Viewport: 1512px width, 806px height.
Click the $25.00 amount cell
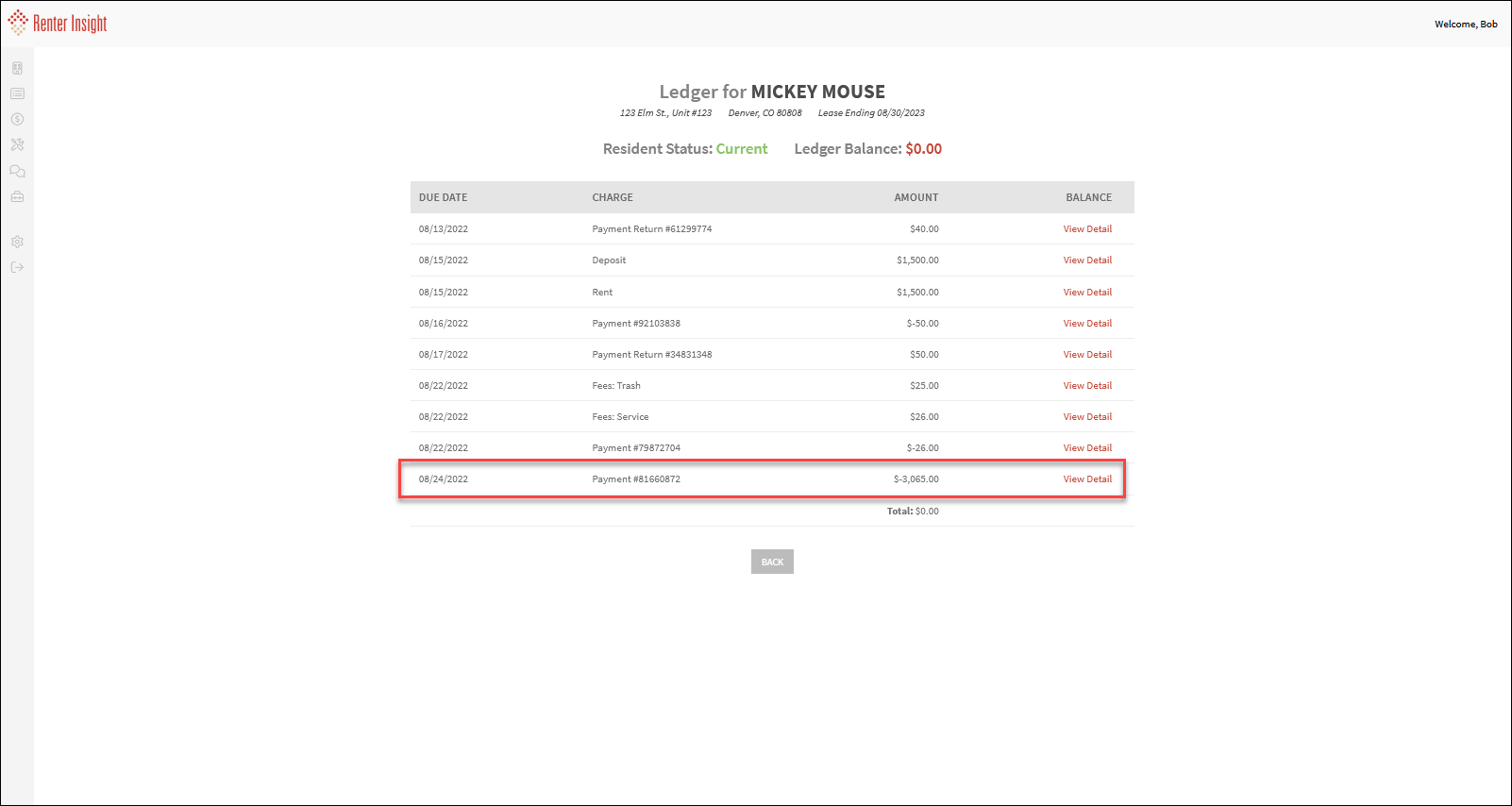coord(924,386)
